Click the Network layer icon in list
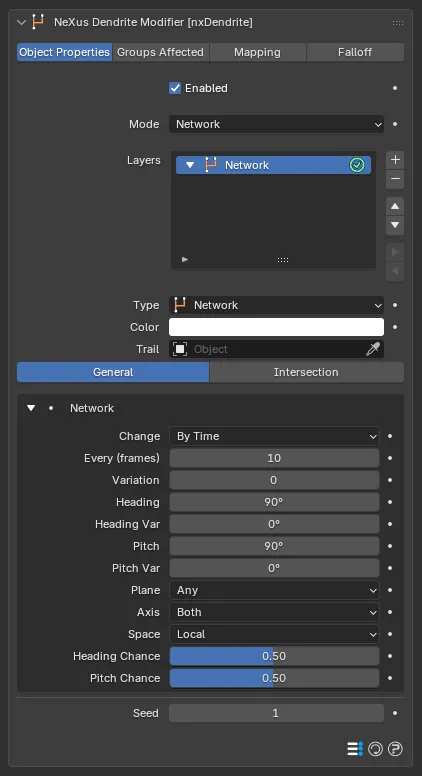This screenshot has height=776, width=422. [211, 165]
